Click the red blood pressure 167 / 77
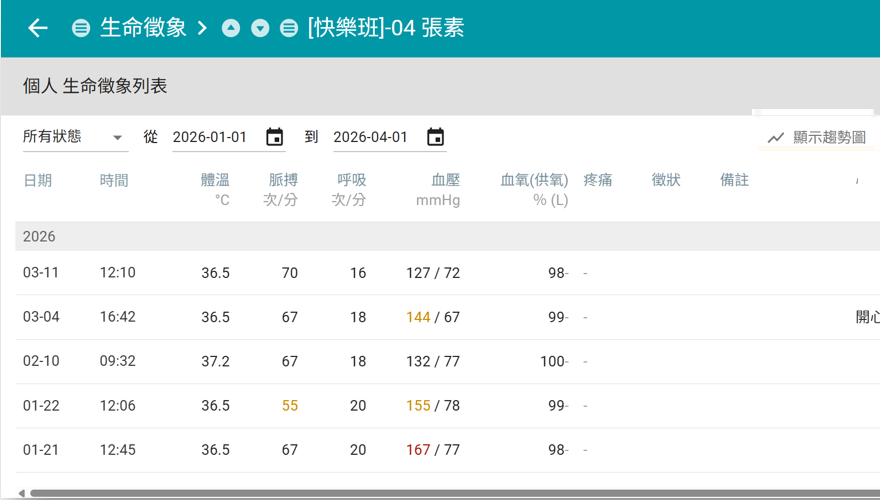 tap(433, 449)
